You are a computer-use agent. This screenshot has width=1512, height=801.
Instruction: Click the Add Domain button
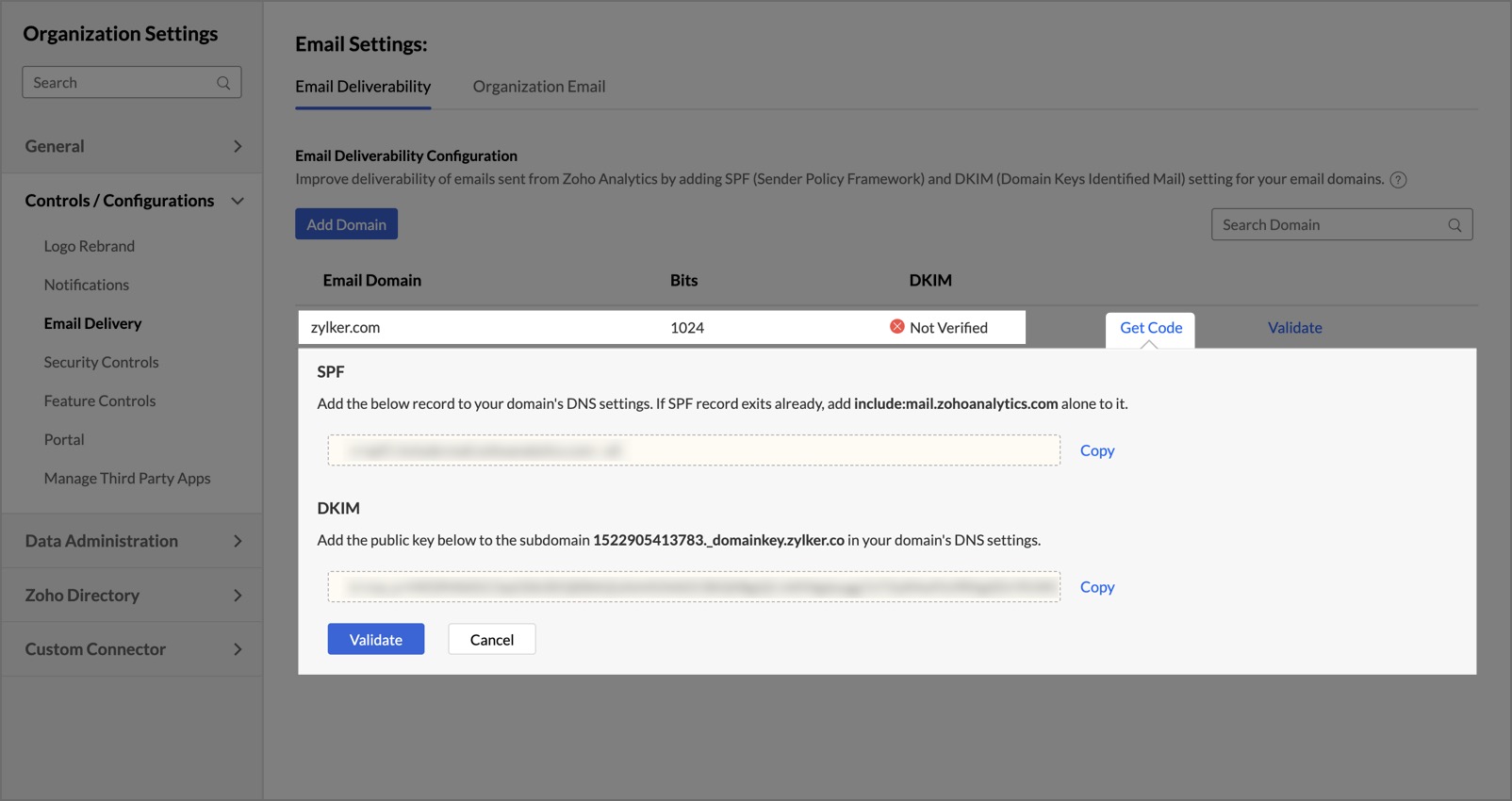(x=346, y=224)
